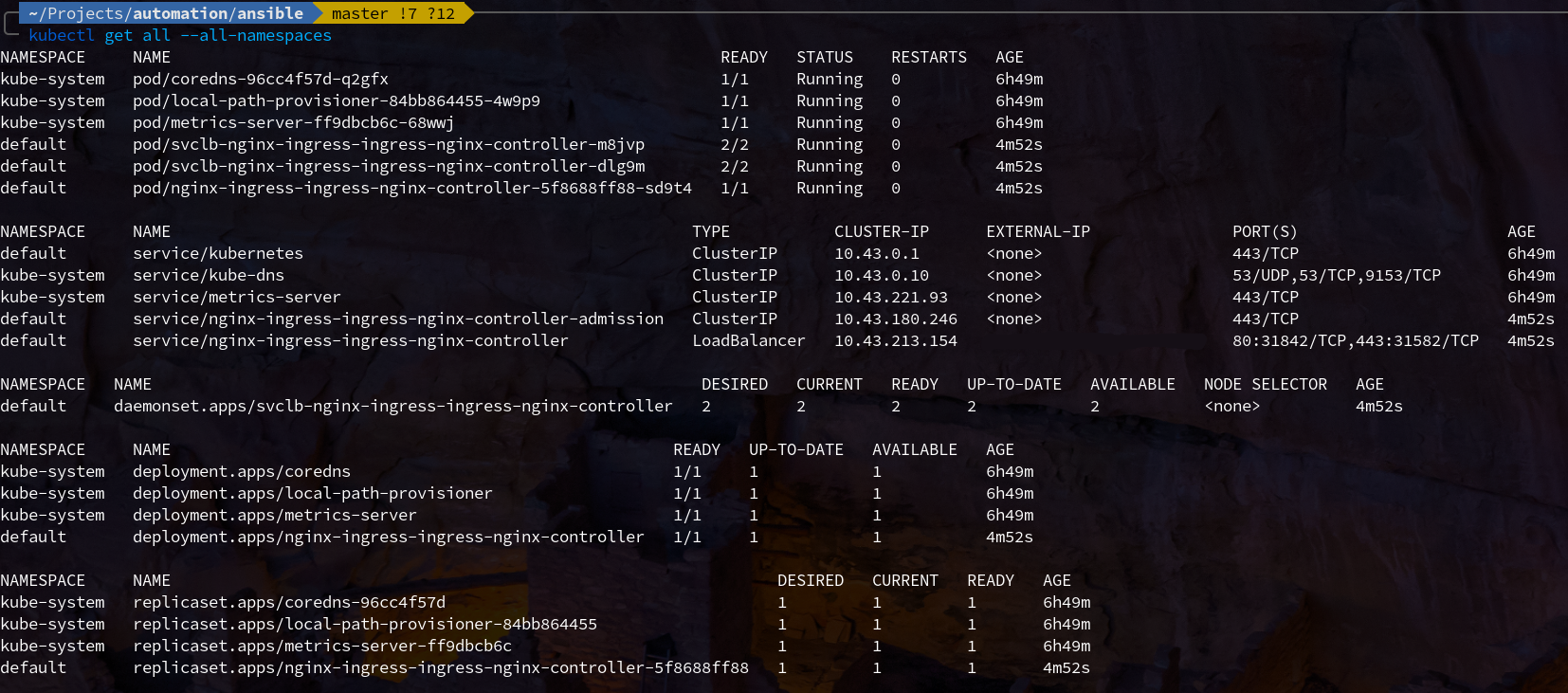Click the <none> node selector value
This screenshot has width=1568, height=693.
[x=1232, y=406]
